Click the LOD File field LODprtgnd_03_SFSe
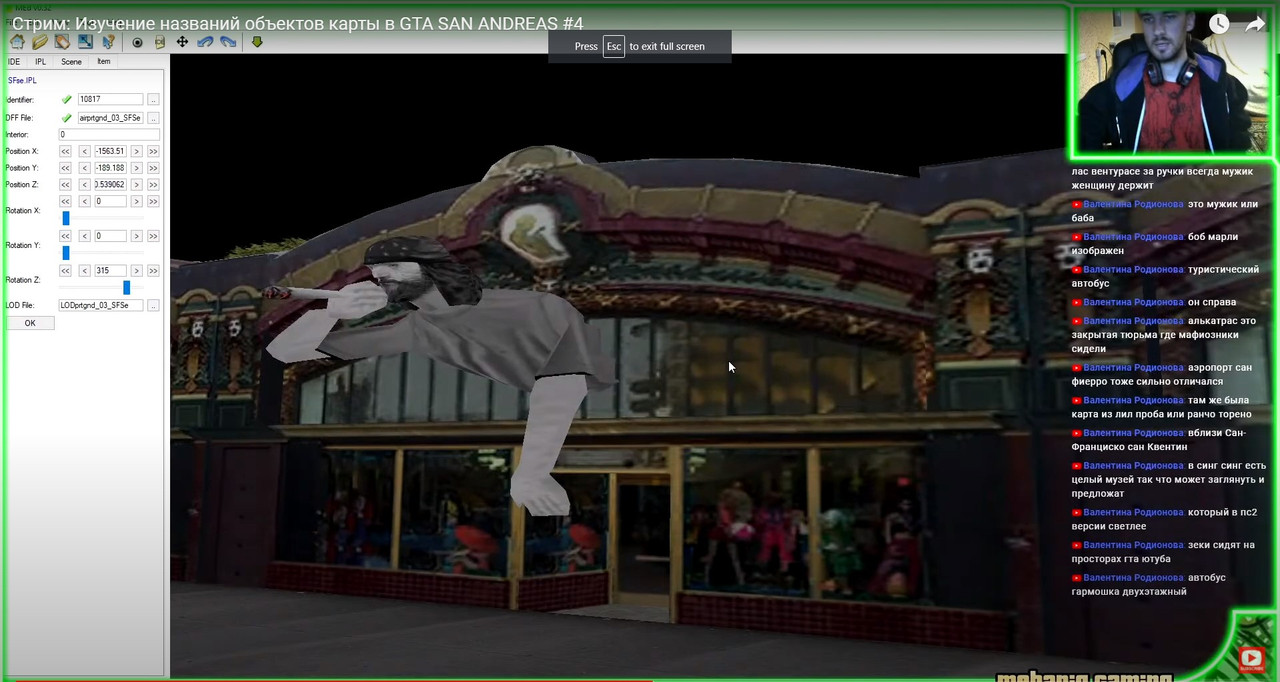This screenshot has height=682, width=1280. (100, 305)
